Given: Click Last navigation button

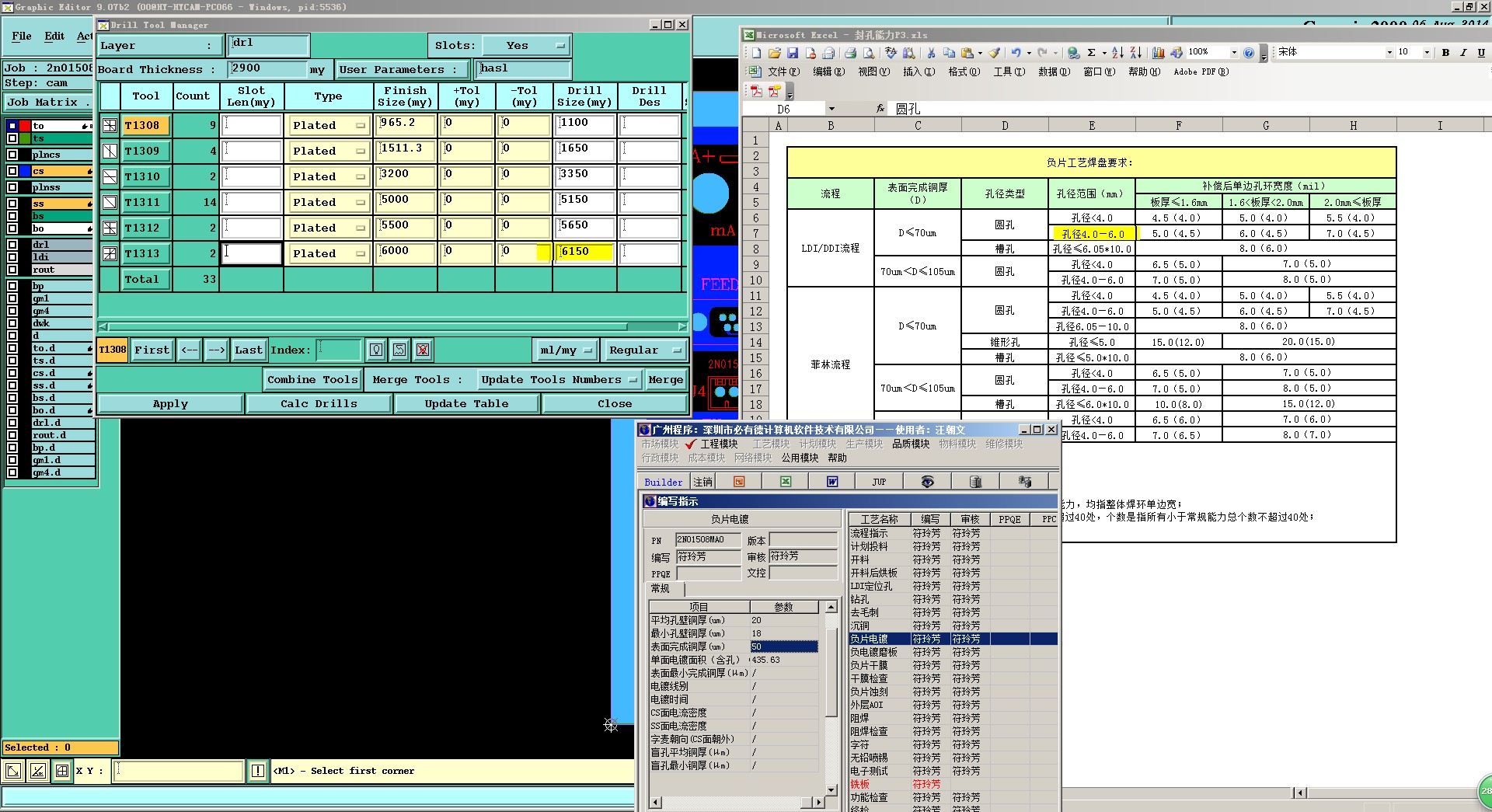Looking at the screenshot, I should (249, 350).
